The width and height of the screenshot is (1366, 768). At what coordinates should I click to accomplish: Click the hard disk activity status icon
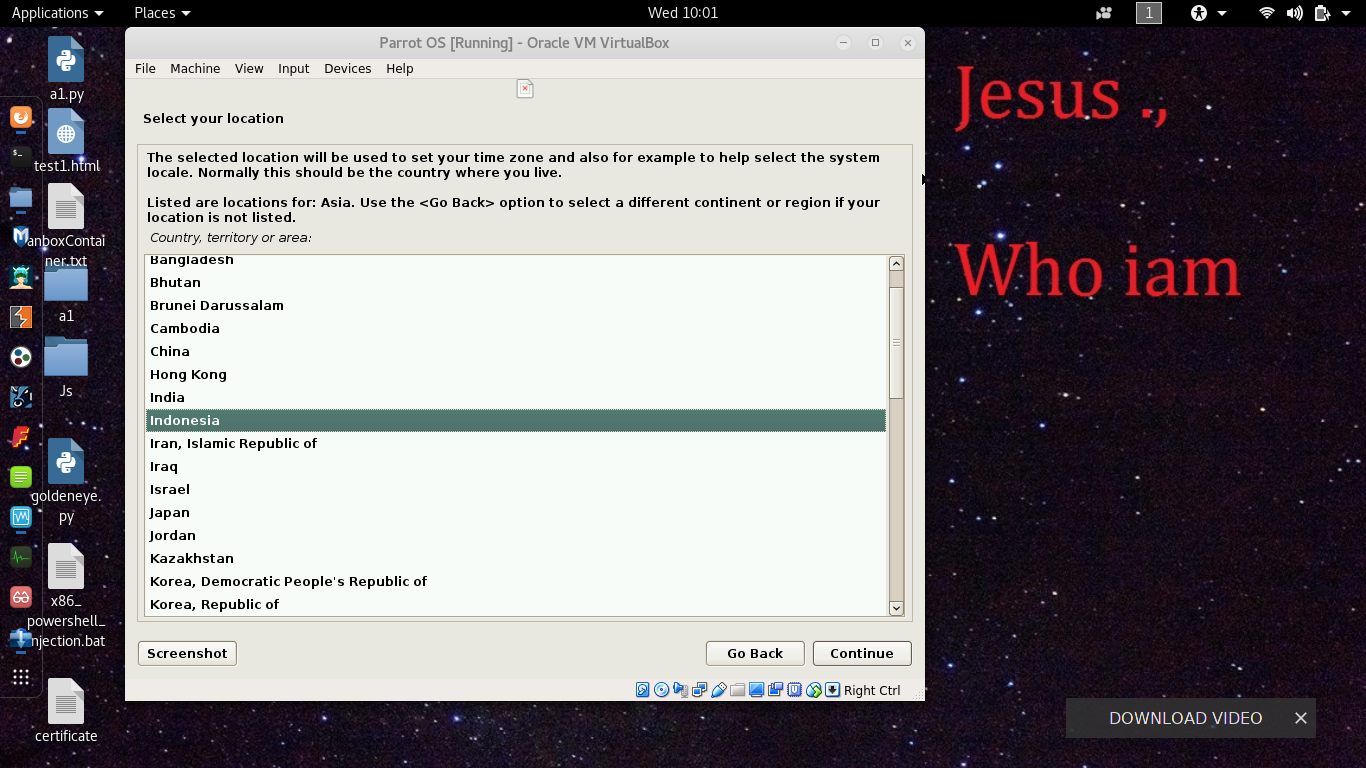point(643,690)
